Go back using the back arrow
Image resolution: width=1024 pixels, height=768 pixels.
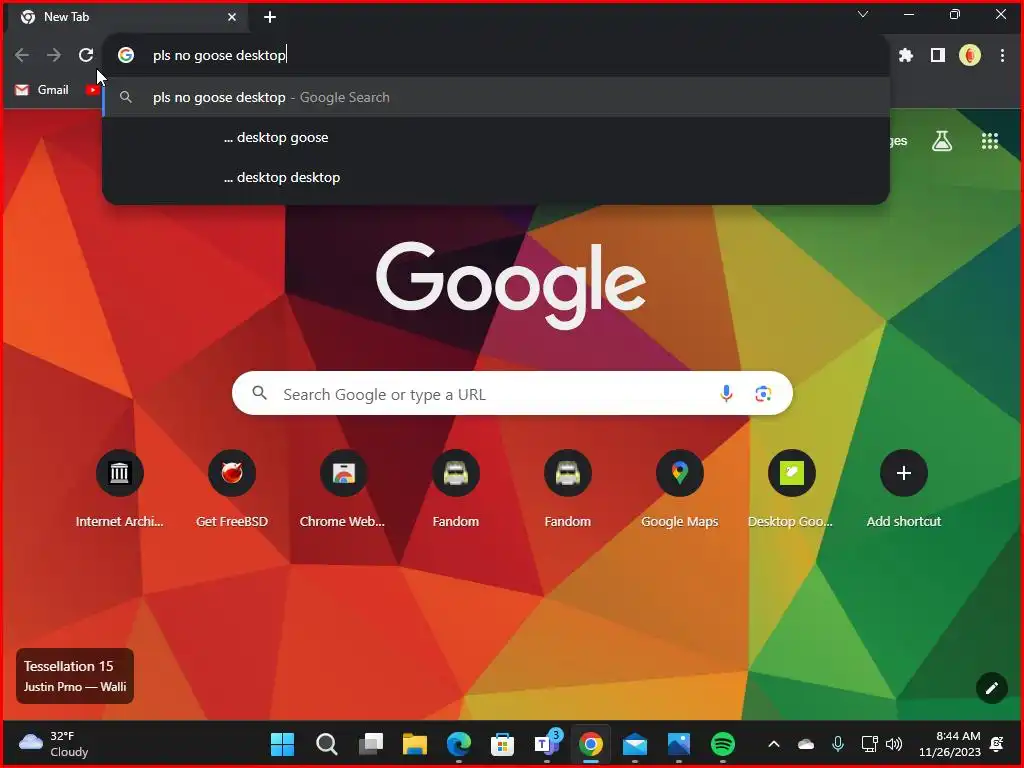click(22, 56)
